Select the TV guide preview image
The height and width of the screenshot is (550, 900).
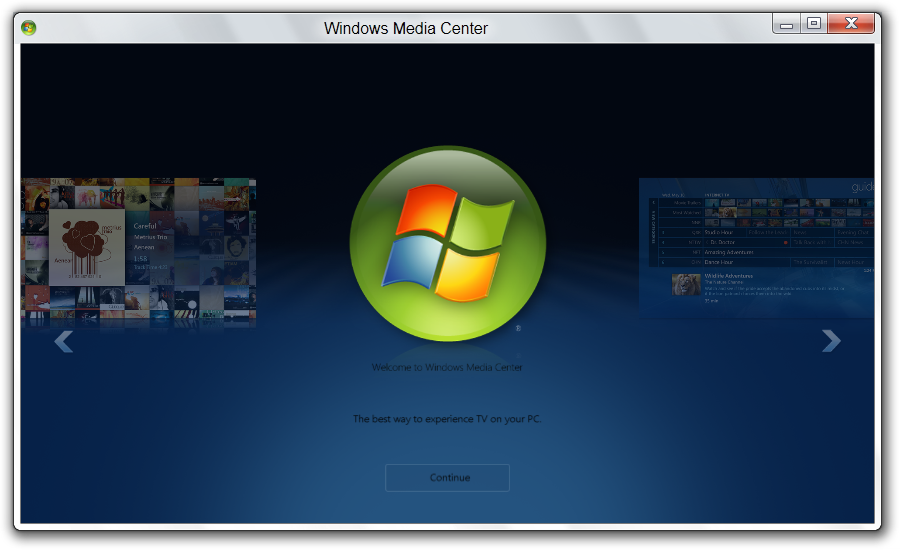click(757, 248)
